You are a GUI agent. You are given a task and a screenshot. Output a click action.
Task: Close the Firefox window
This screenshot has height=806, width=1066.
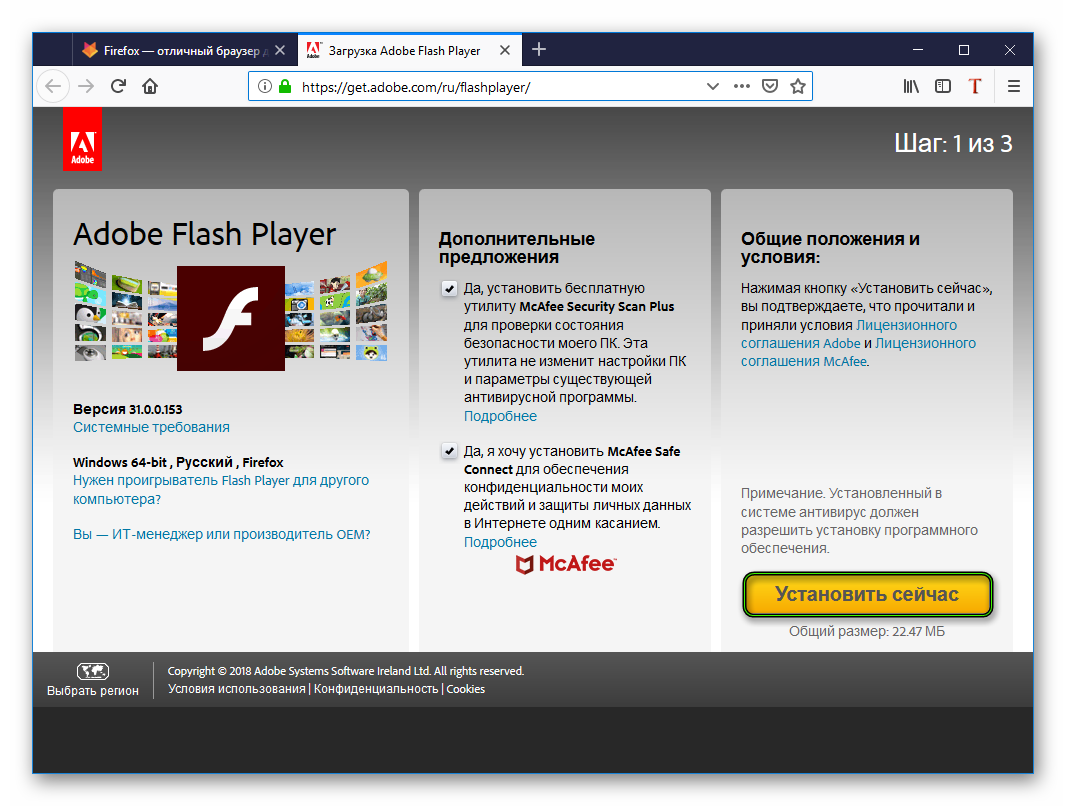coord(1010,50)
